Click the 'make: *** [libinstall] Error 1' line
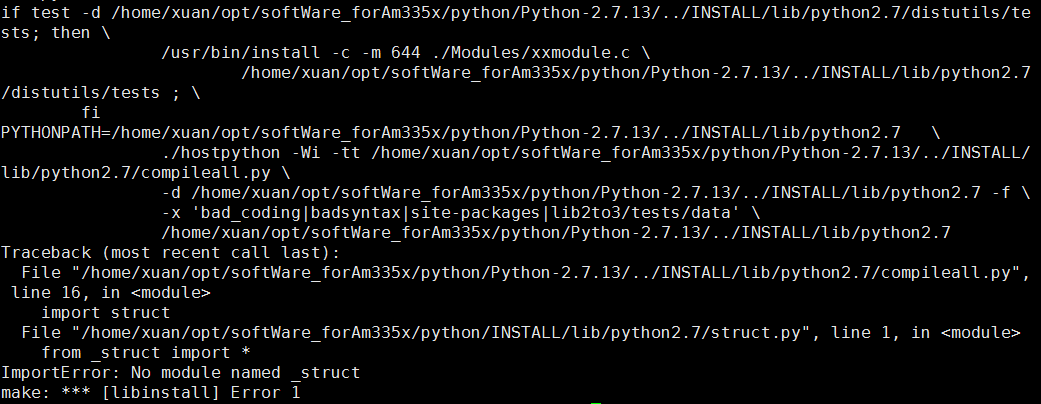The height and width of the screenshot is (404, 1041). 150,393
